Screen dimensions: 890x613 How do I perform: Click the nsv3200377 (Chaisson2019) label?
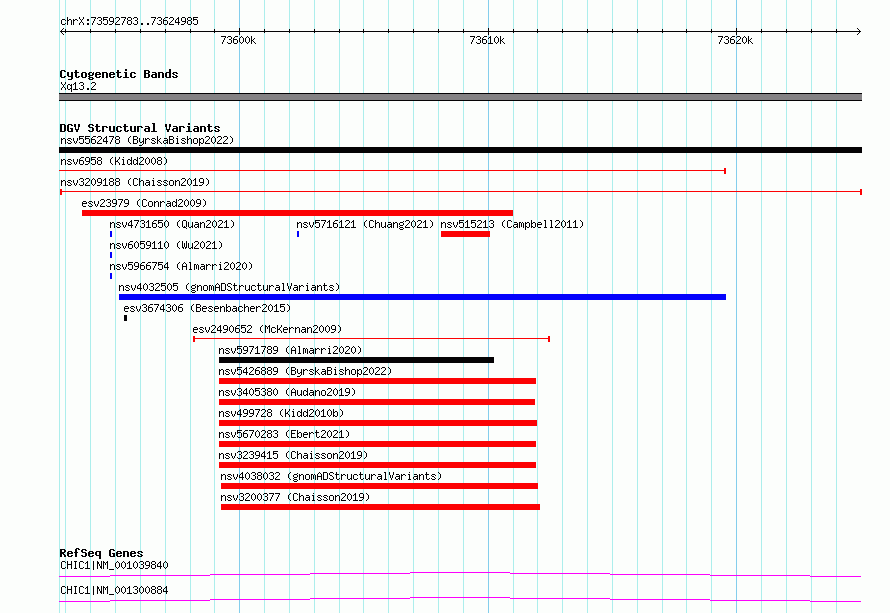tap(295, 497)
